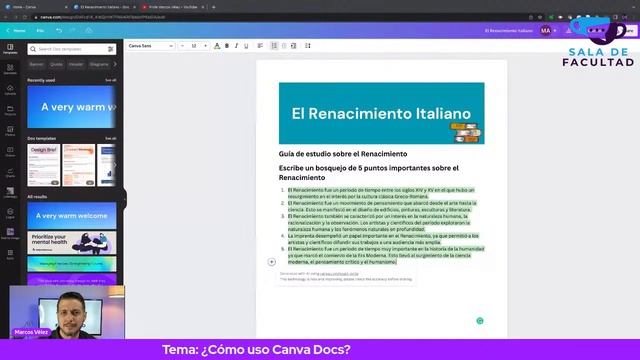Open the File menu
The image size is (640, 360).
[40, 31]
